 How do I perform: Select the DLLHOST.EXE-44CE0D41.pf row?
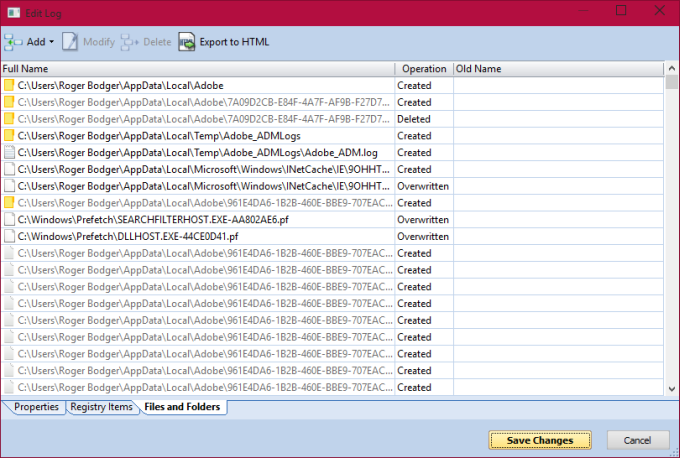[332, 236]
